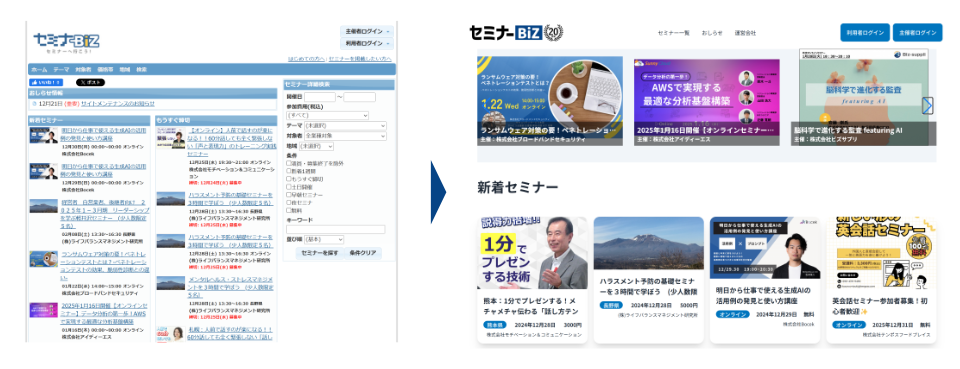Open the 主催者ログイン dropdown on the old site
This screenshot has height=369, width=960.
367,31
